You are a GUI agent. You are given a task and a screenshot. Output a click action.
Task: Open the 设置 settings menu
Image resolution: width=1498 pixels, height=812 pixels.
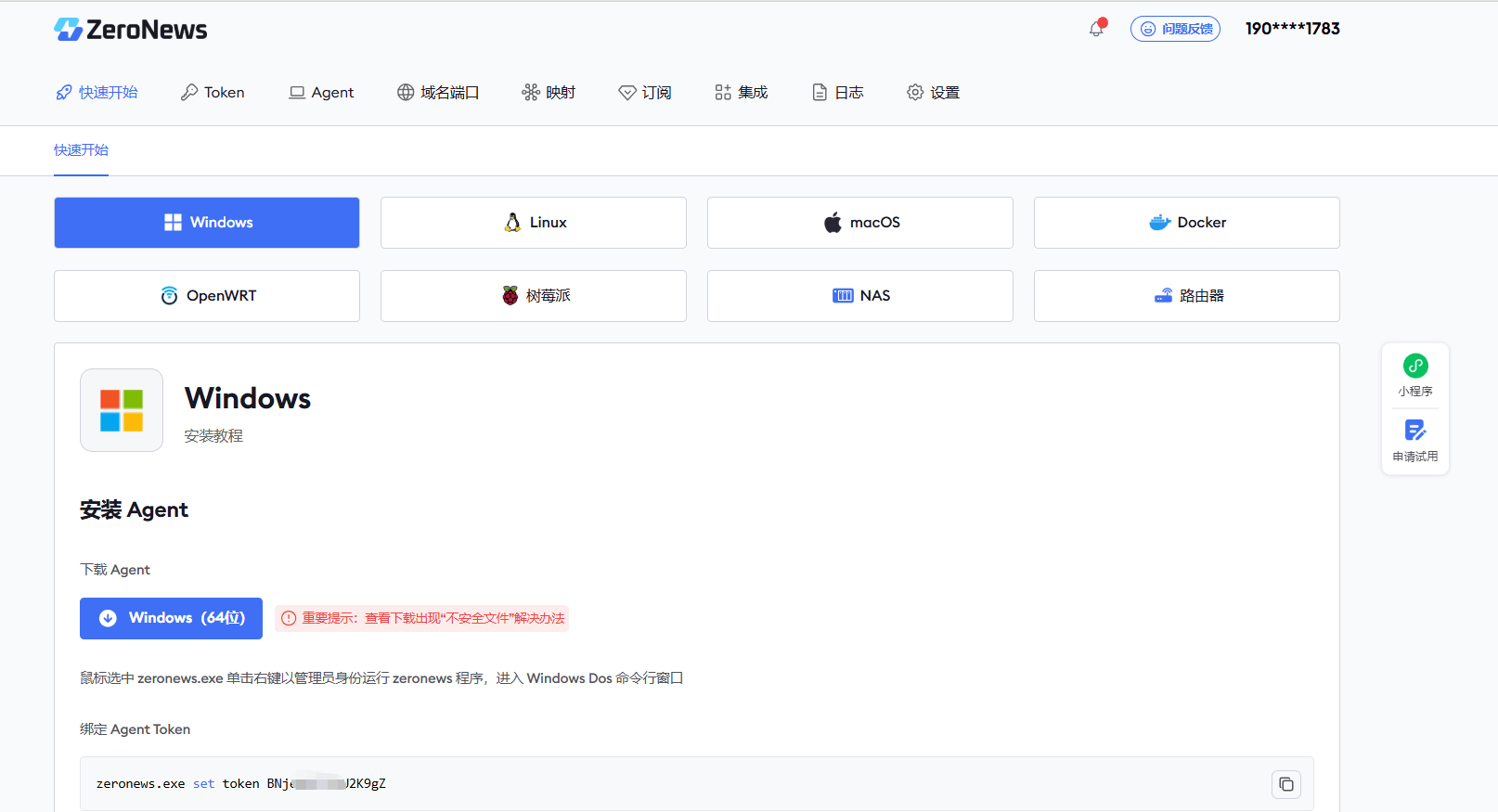(933, 93)
